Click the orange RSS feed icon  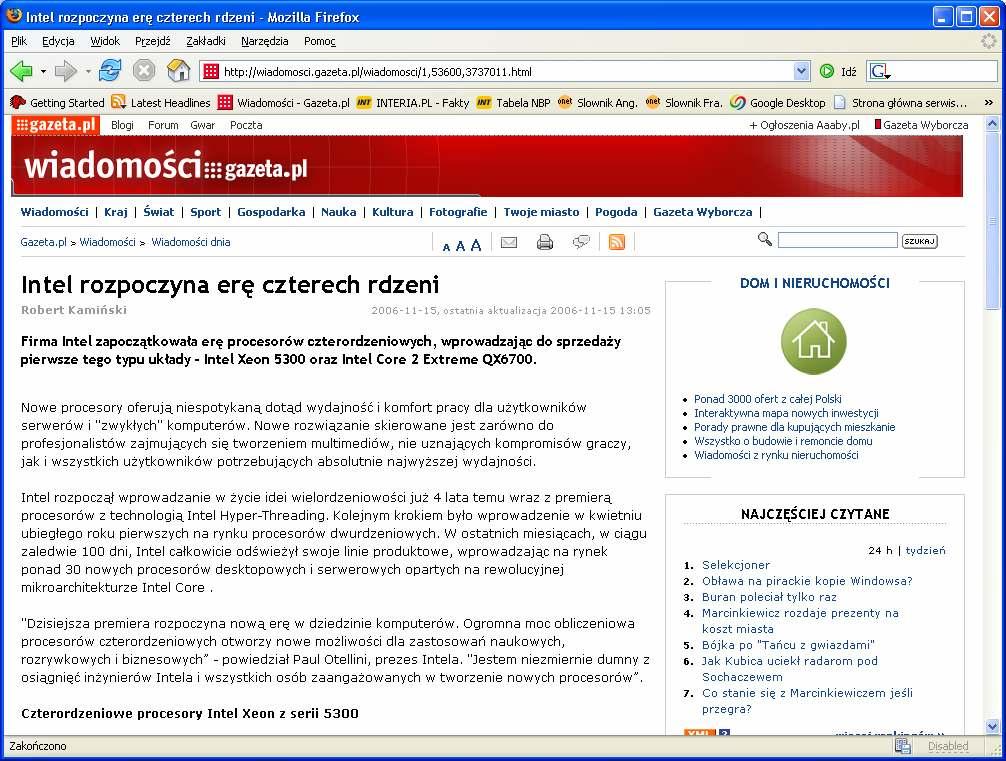(x=617, y=242)
